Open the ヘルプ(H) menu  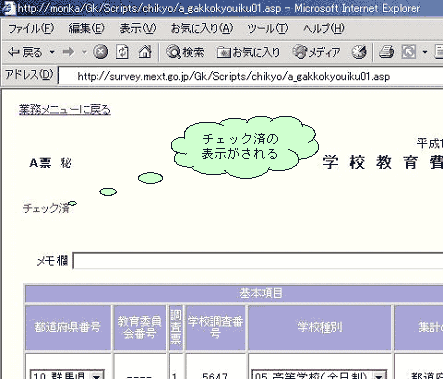tap(324, 29)
